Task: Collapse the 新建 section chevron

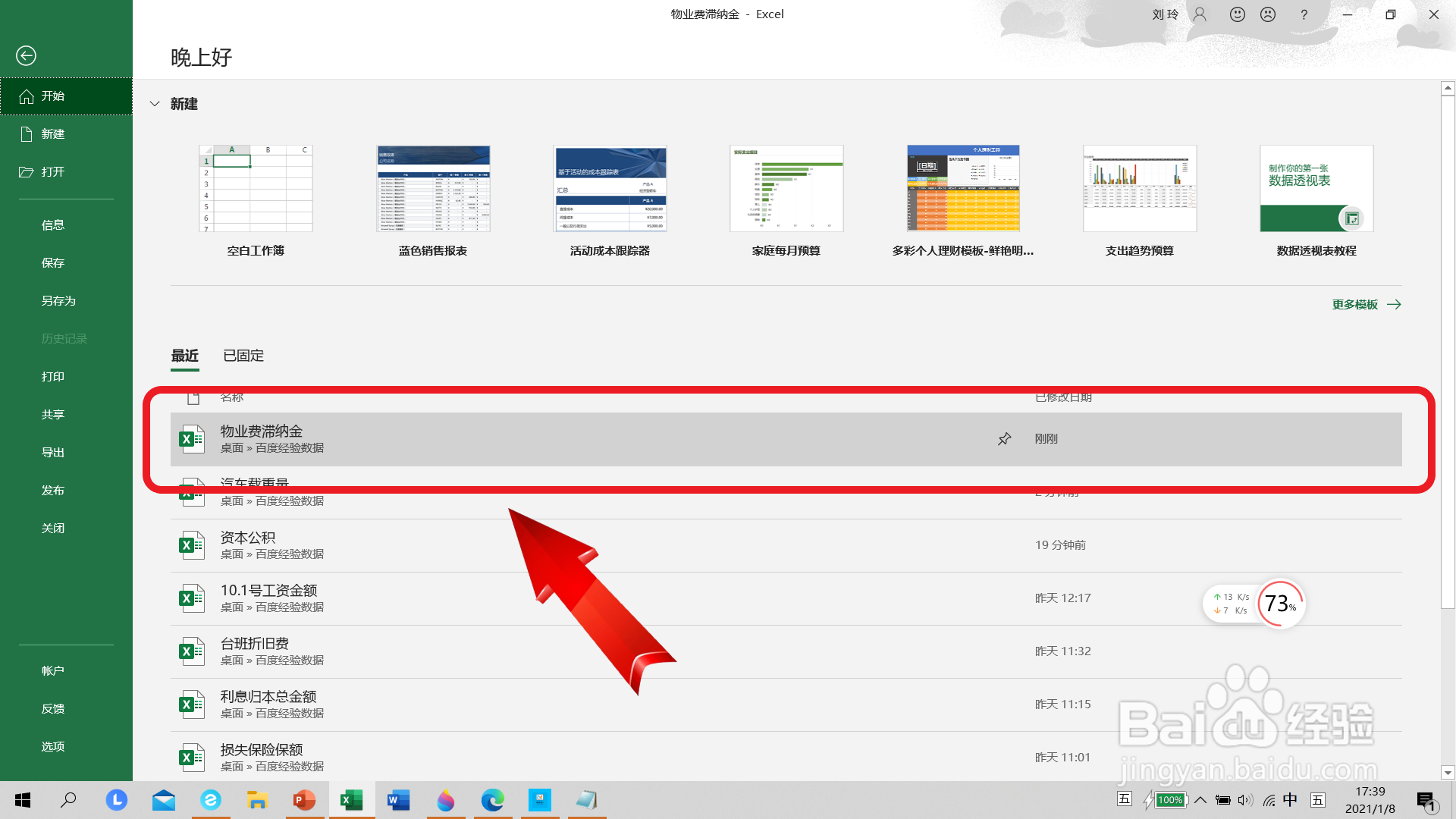Action: pos(155,104)
